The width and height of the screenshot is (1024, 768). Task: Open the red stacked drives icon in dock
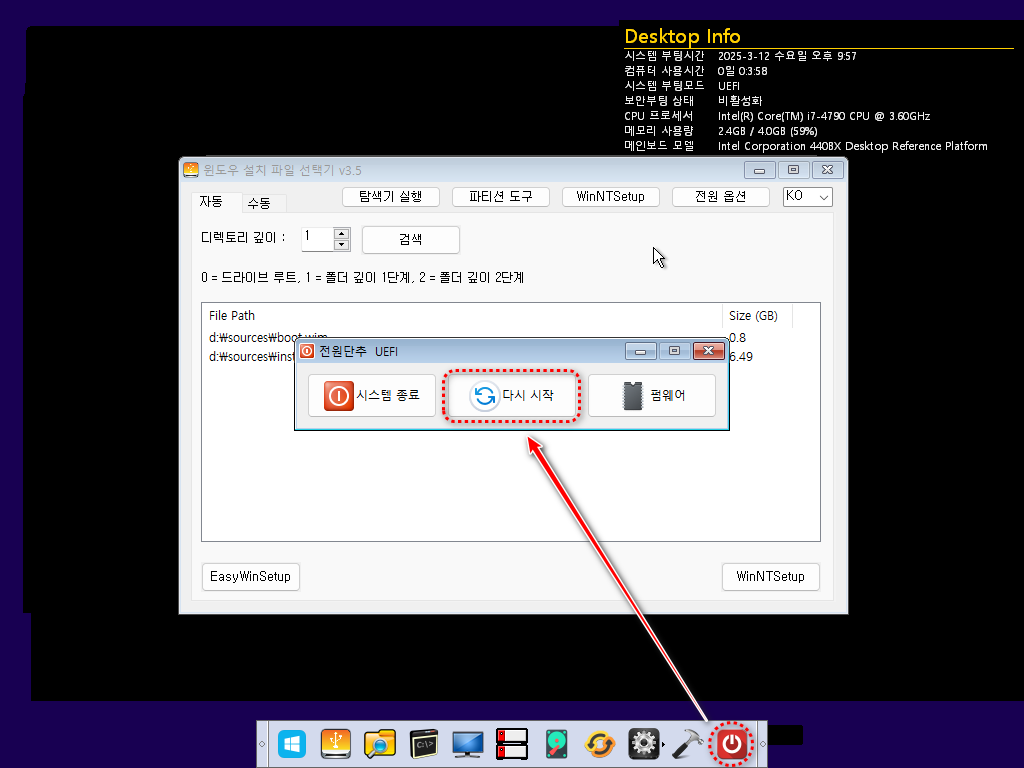(511, 744)
